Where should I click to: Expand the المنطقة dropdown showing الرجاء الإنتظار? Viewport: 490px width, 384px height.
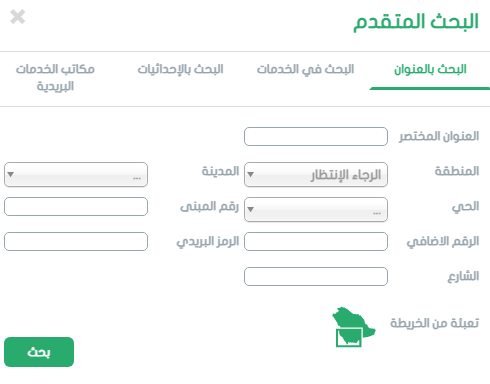tap(316, 174)
